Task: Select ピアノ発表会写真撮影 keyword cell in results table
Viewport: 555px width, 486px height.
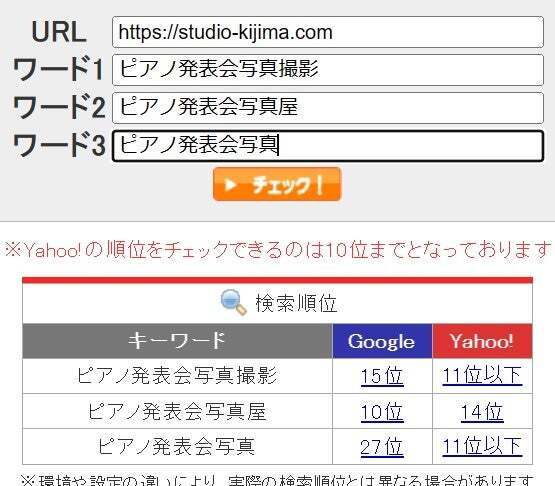Action: [177, 376]
